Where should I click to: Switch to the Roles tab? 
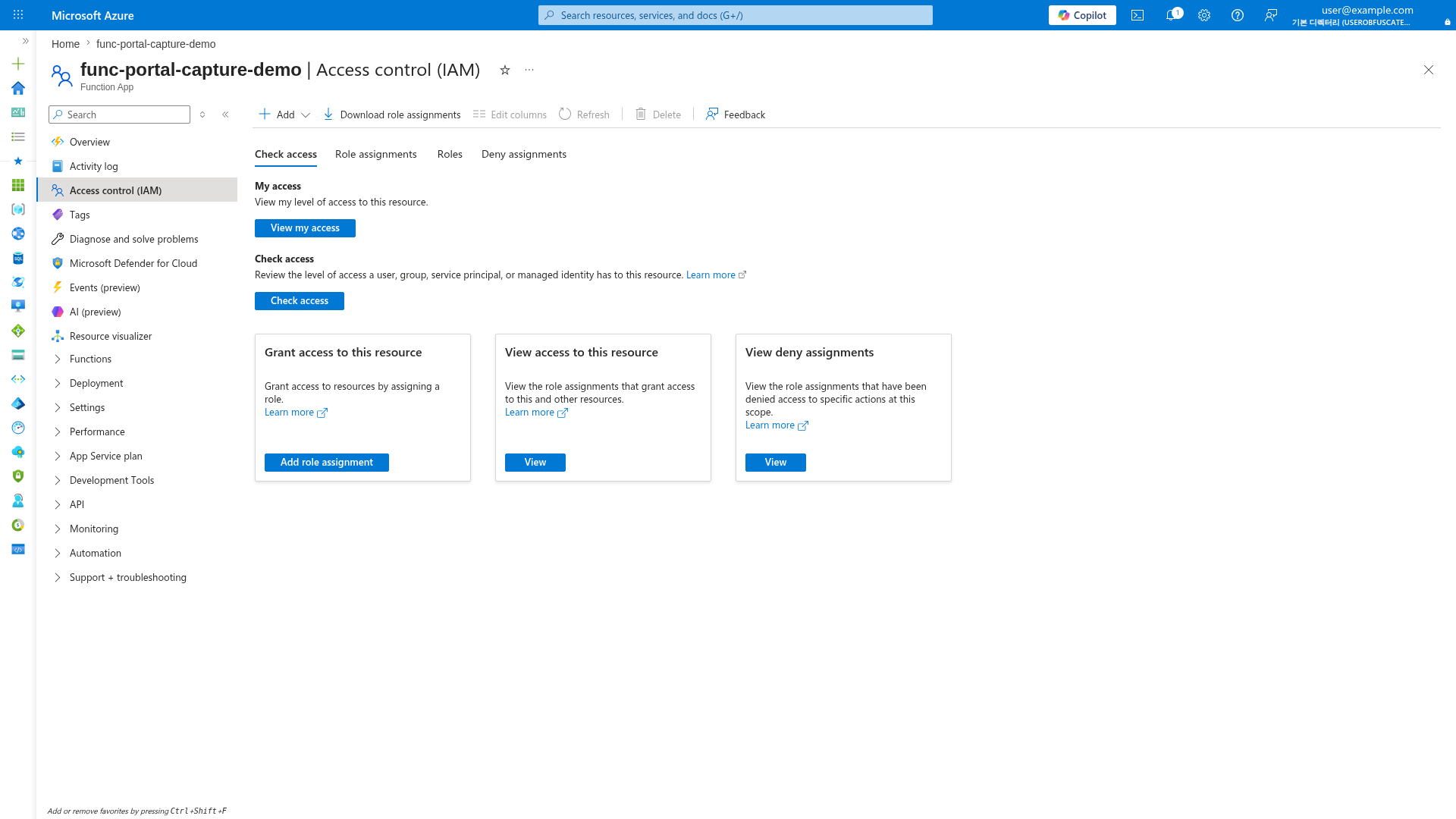click(450, 155)
